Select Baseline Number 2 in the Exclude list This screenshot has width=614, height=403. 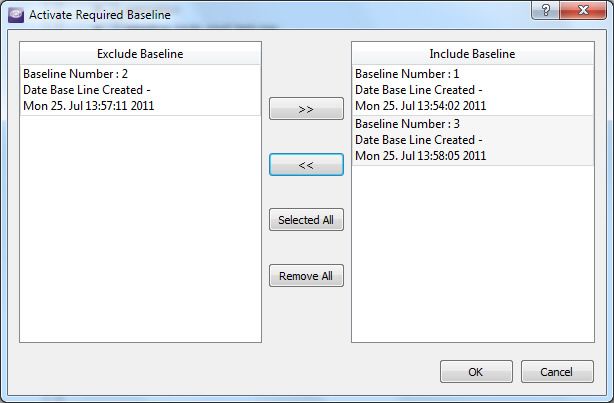(140, 90)
